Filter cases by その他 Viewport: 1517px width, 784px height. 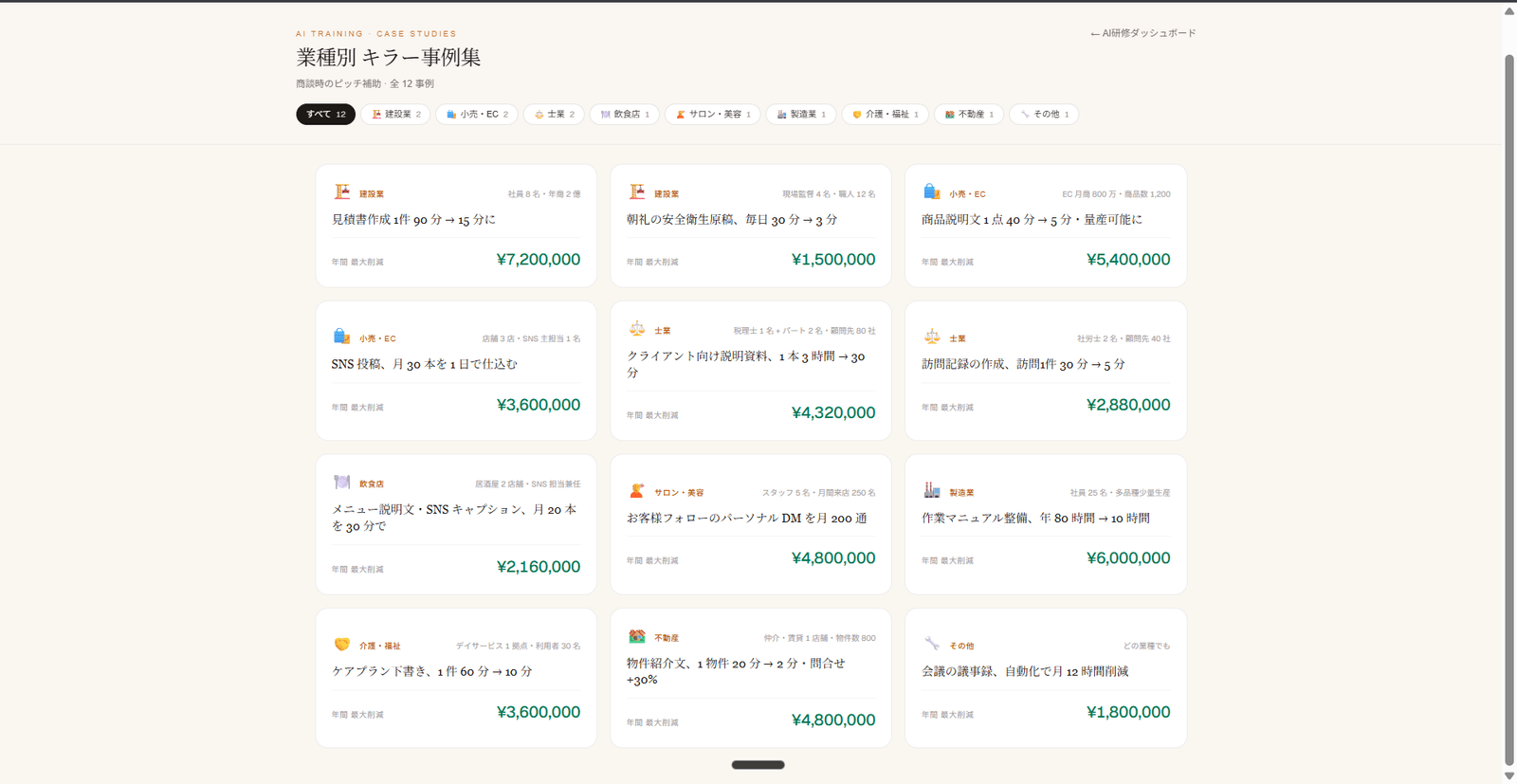click(x=1044, y=114)
